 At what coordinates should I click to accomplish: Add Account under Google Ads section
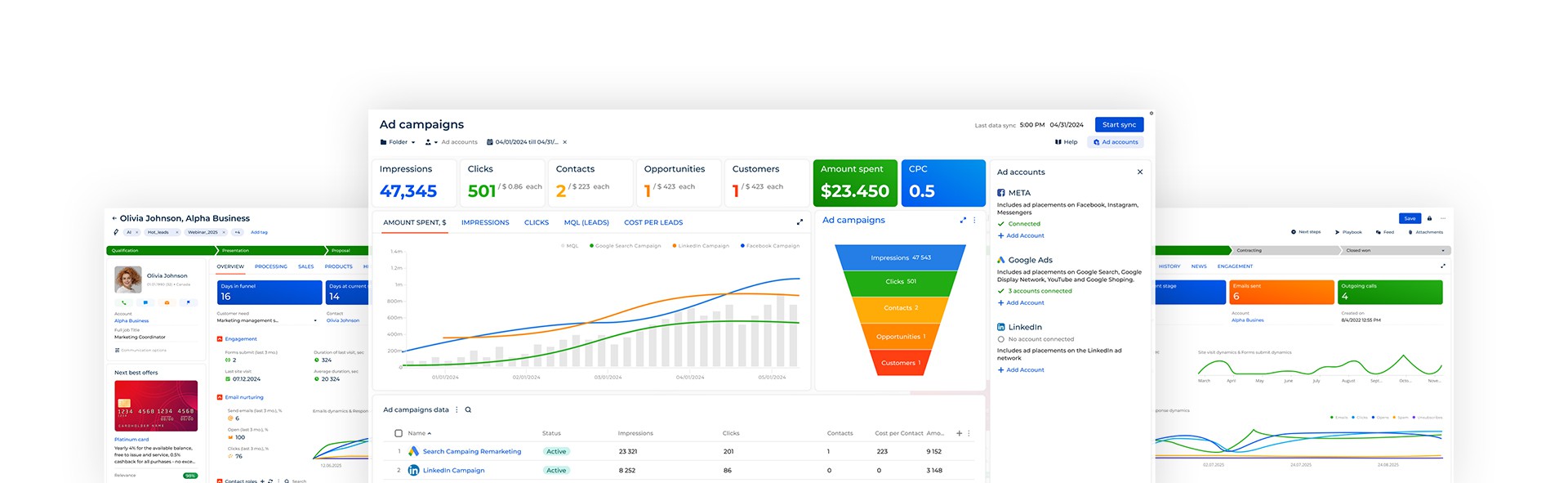(x=1021, y=302)
